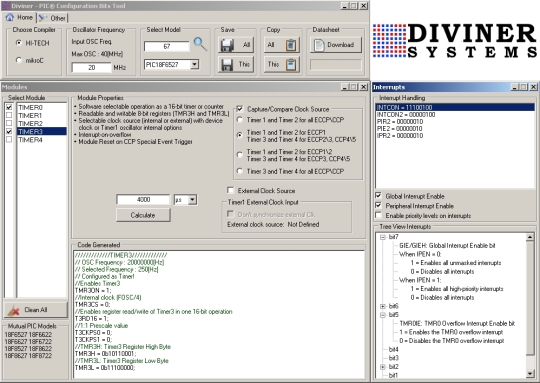Click the Calculate button
The width and height of the screenshot is (540, 383).
click(x=143, y=215)
